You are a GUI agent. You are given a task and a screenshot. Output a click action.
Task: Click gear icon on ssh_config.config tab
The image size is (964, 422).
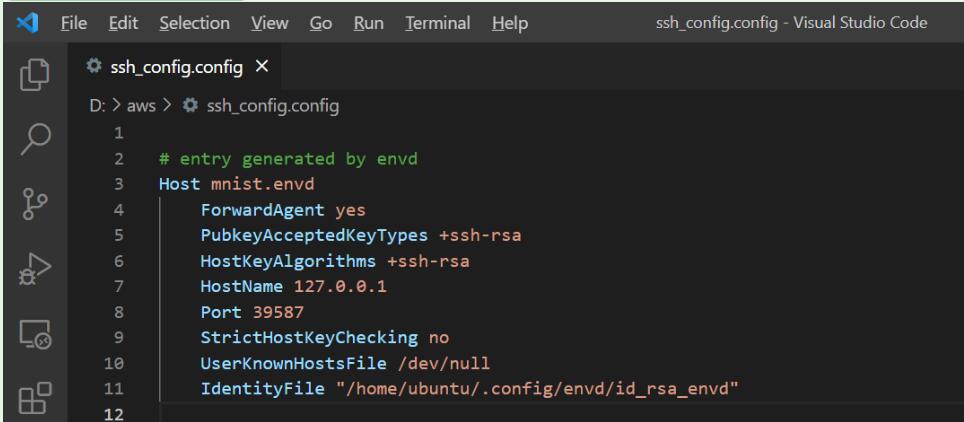(x=94, y=66)
